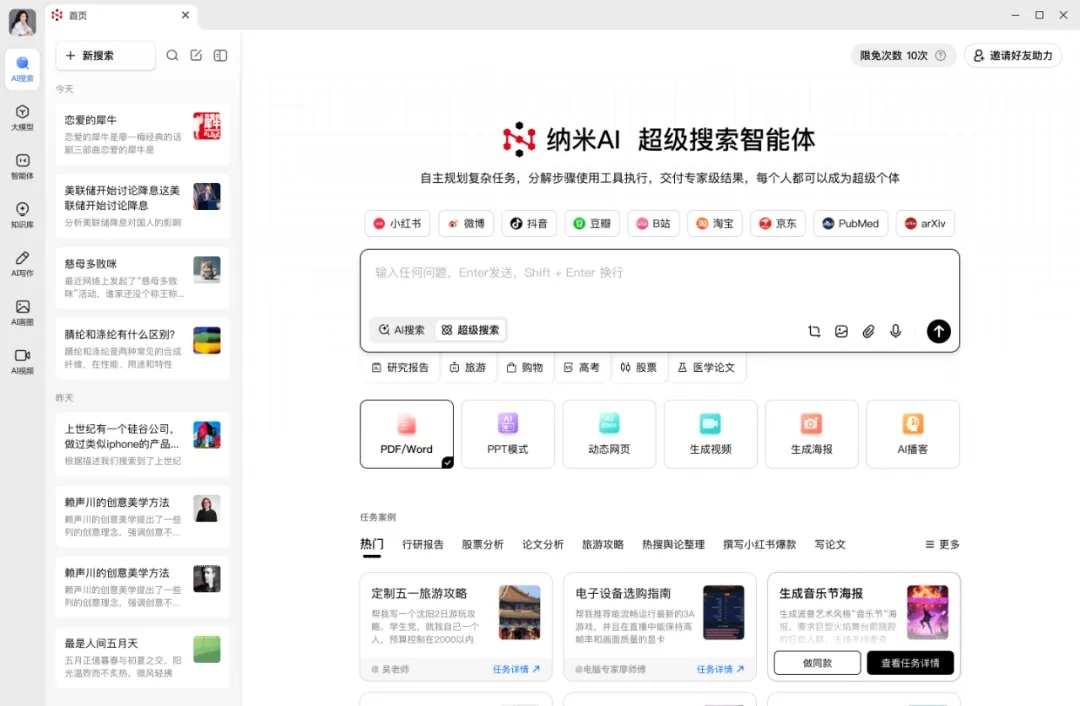1080x706 pixels.
Task: Select the arXiv source chip
Action: (x=925, y=223)
